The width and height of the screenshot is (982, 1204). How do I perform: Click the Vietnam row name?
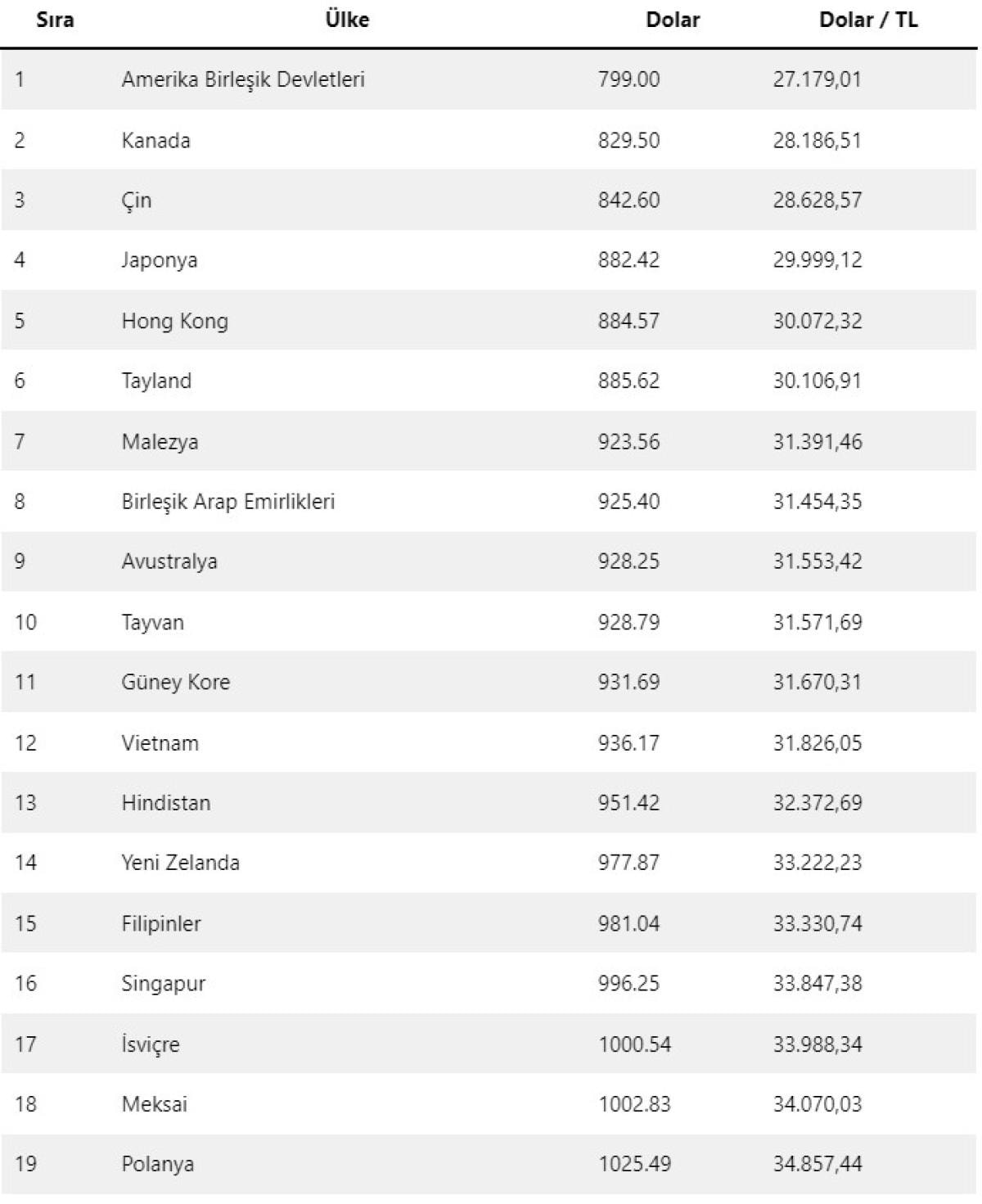(x=160, y=743)
